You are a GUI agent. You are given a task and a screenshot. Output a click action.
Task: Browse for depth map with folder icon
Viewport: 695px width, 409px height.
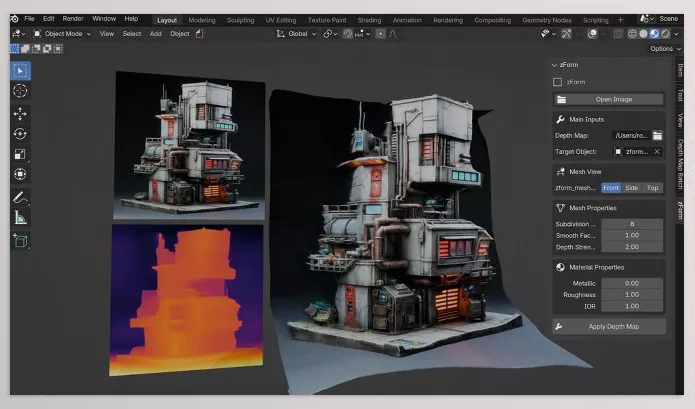657,135
